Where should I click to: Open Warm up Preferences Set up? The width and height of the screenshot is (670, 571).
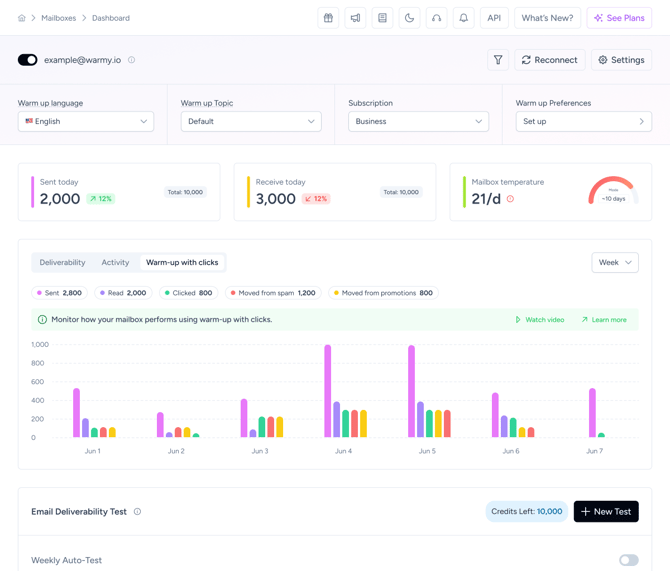click(583, 121)
